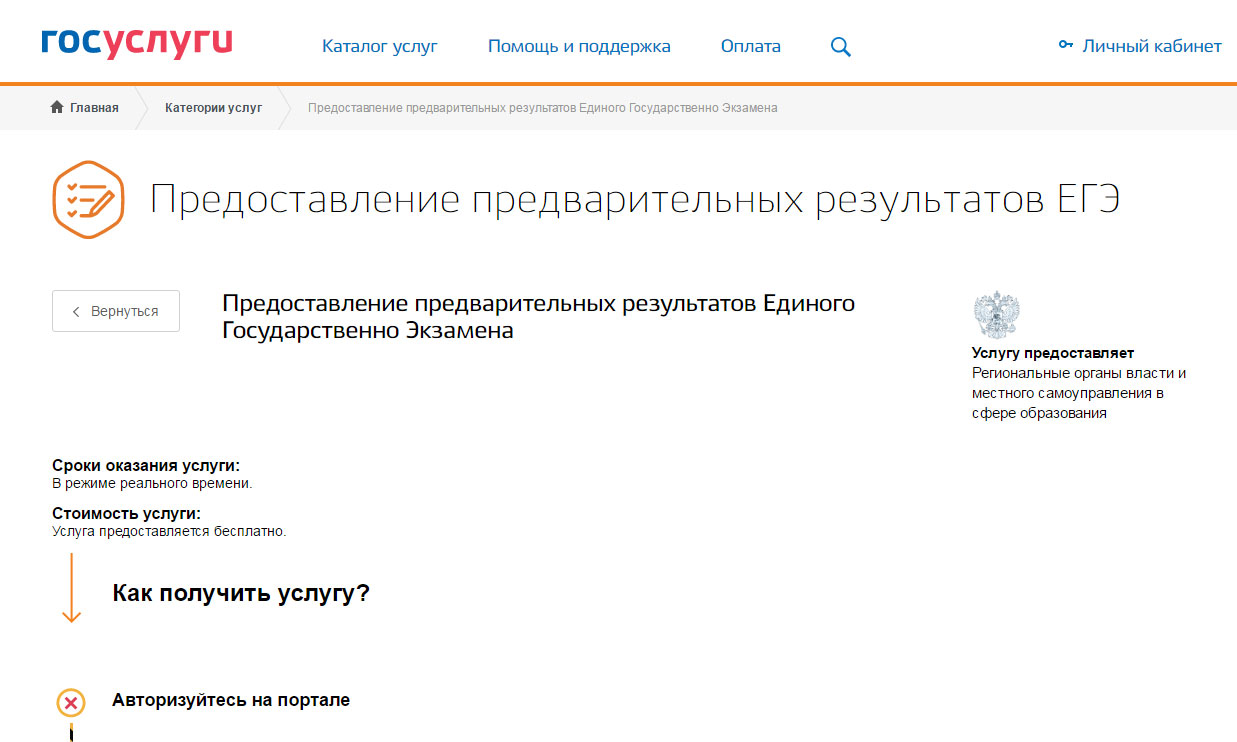1237x742 pixels.
Task: Open Личный кабинет
Action: click(x=1151, y=46)
